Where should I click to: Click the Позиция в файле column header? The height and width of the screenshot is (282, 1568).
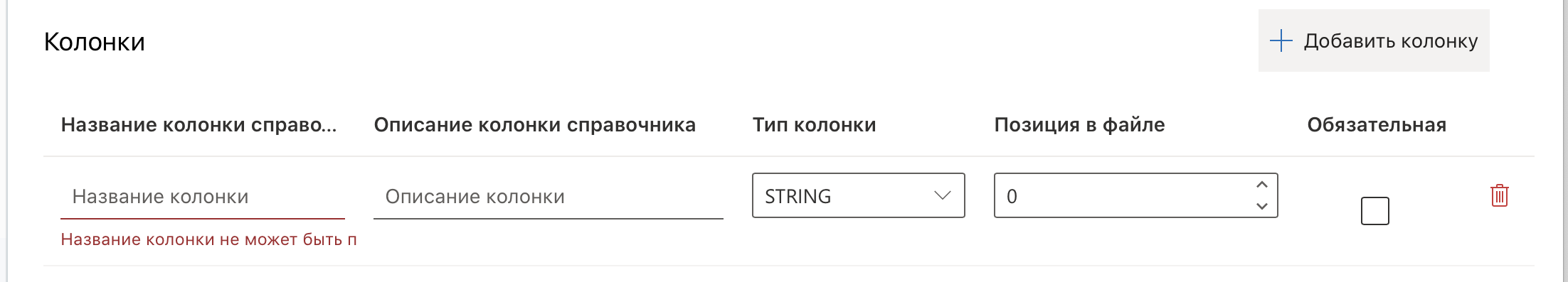point(1079,125)
